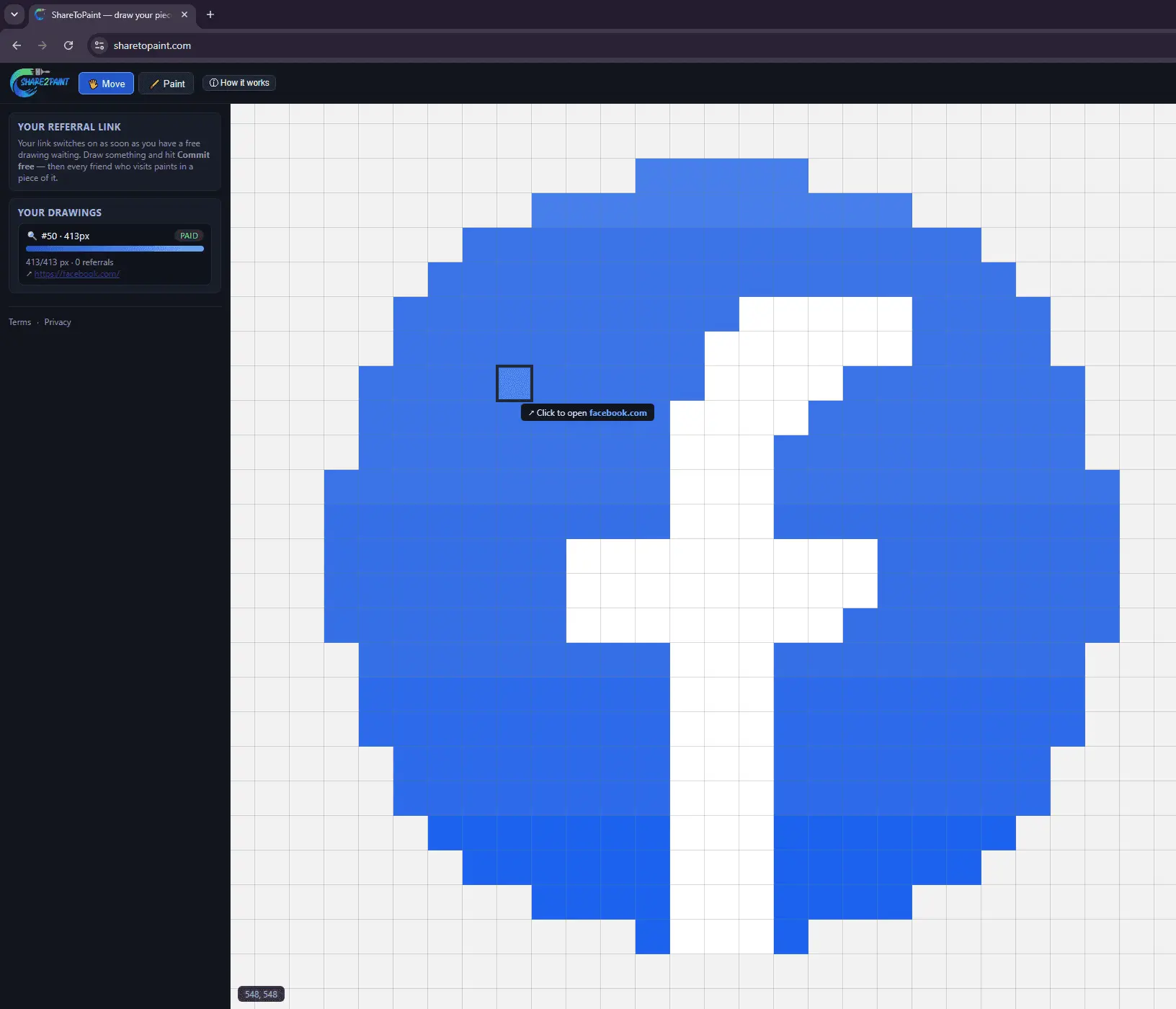Click the 548, 548 coordinate readout
The width and height of the screenshot is (1176, 1009).
point(261,994)
